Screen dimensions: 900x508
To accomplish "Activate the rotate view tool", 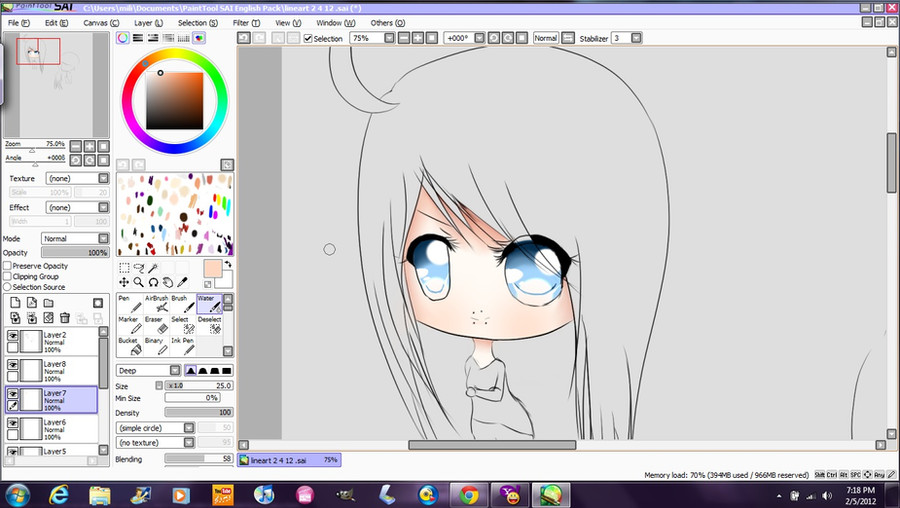I will pyautogui.click(x=153, y=282).
